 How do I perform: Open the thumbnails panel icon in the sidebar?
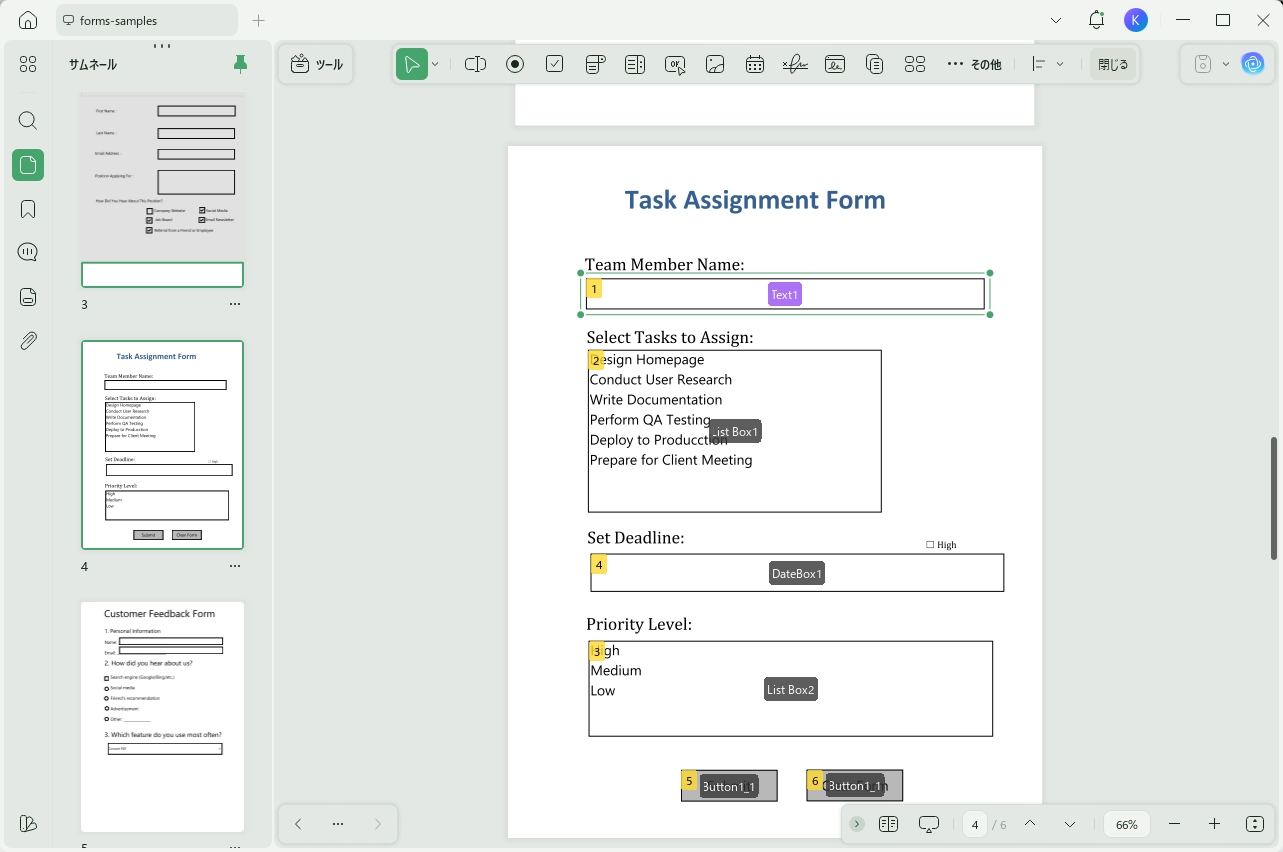[x=28, y=165]
